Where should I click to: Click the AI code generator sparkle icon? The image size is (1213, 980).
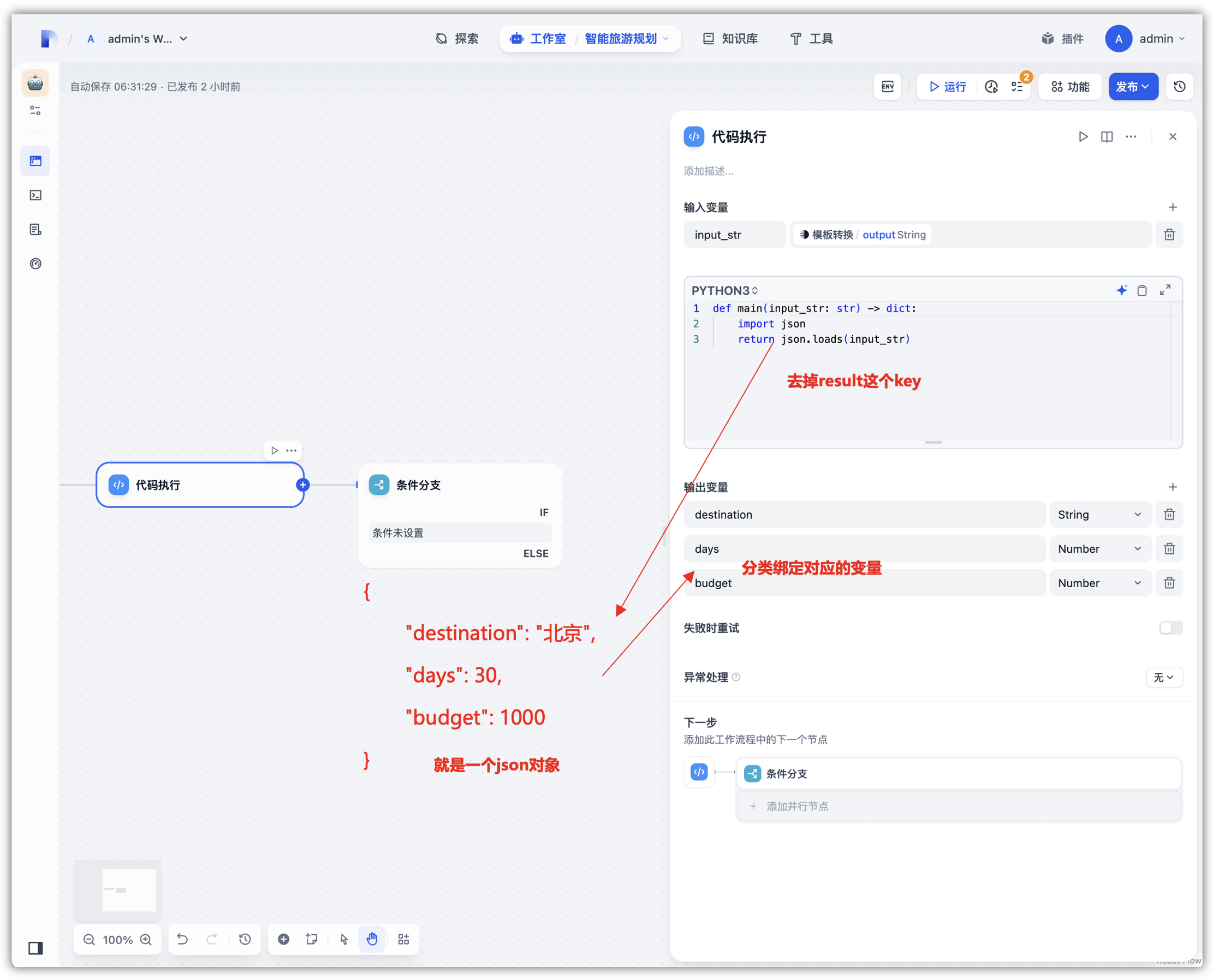(x=1121, y=290)
